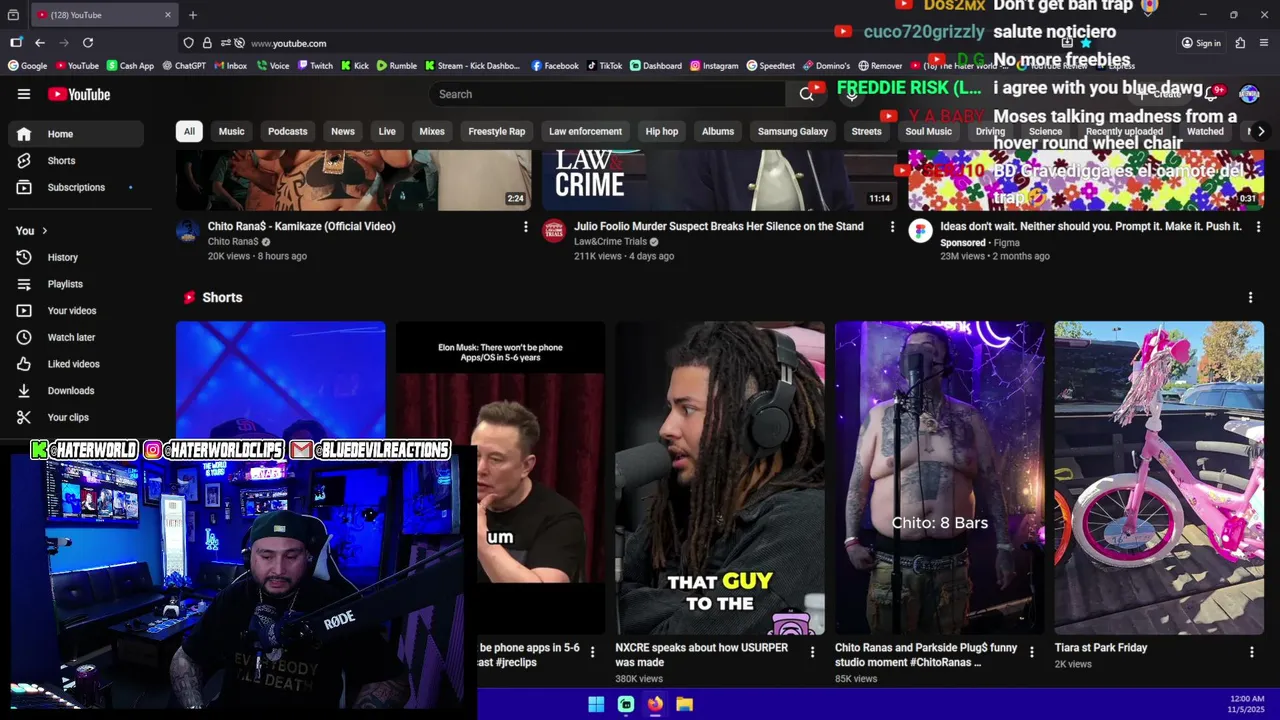Open options for the Elon Musk jreclips short
The width and height of the screenshot is (1280, 720).
[x=592, y=652]
